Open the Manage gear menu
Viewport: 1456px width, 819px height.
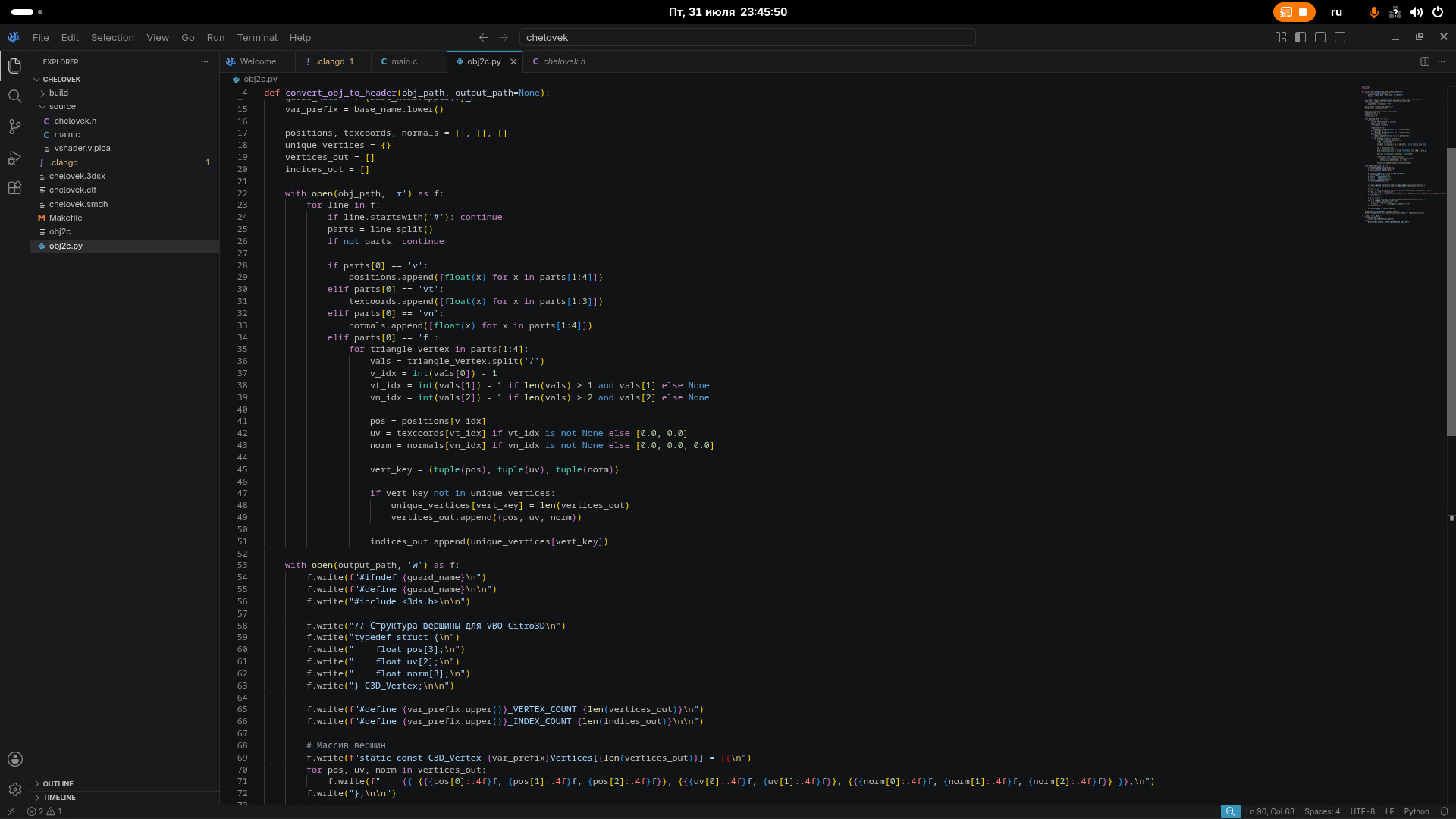coord(14,789)
